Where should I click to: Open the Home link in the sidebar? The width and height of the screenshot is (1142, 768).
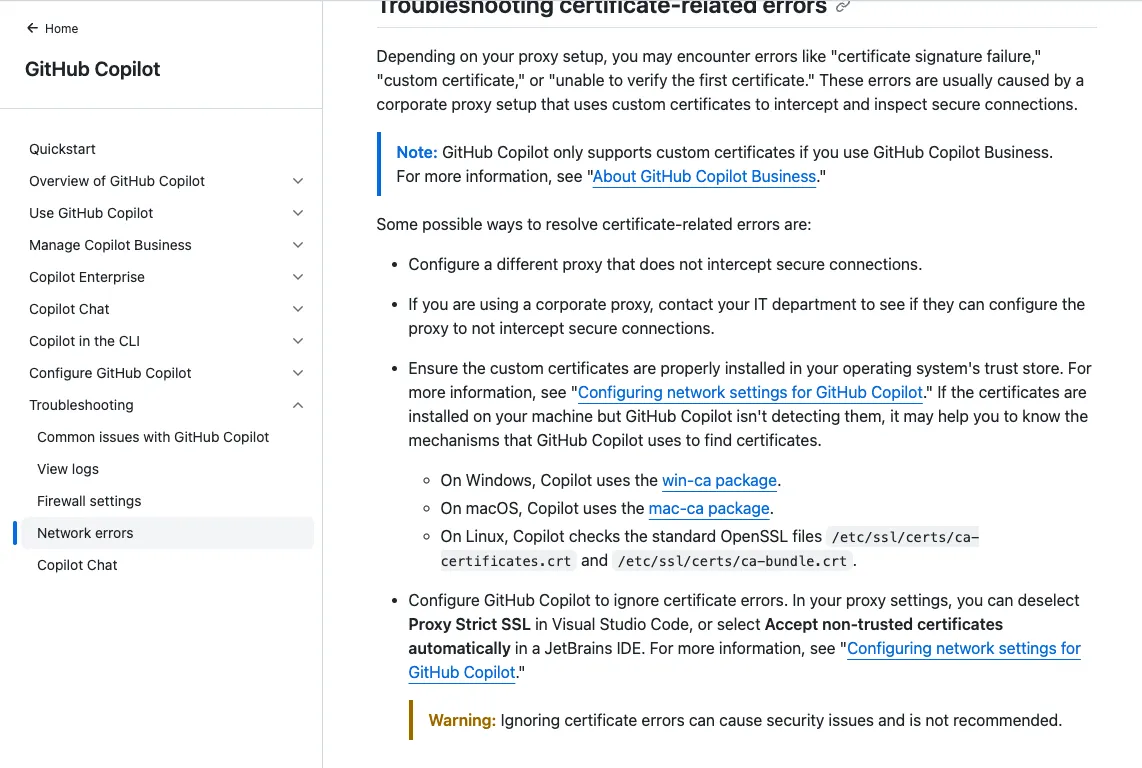[x=61, y=29]
